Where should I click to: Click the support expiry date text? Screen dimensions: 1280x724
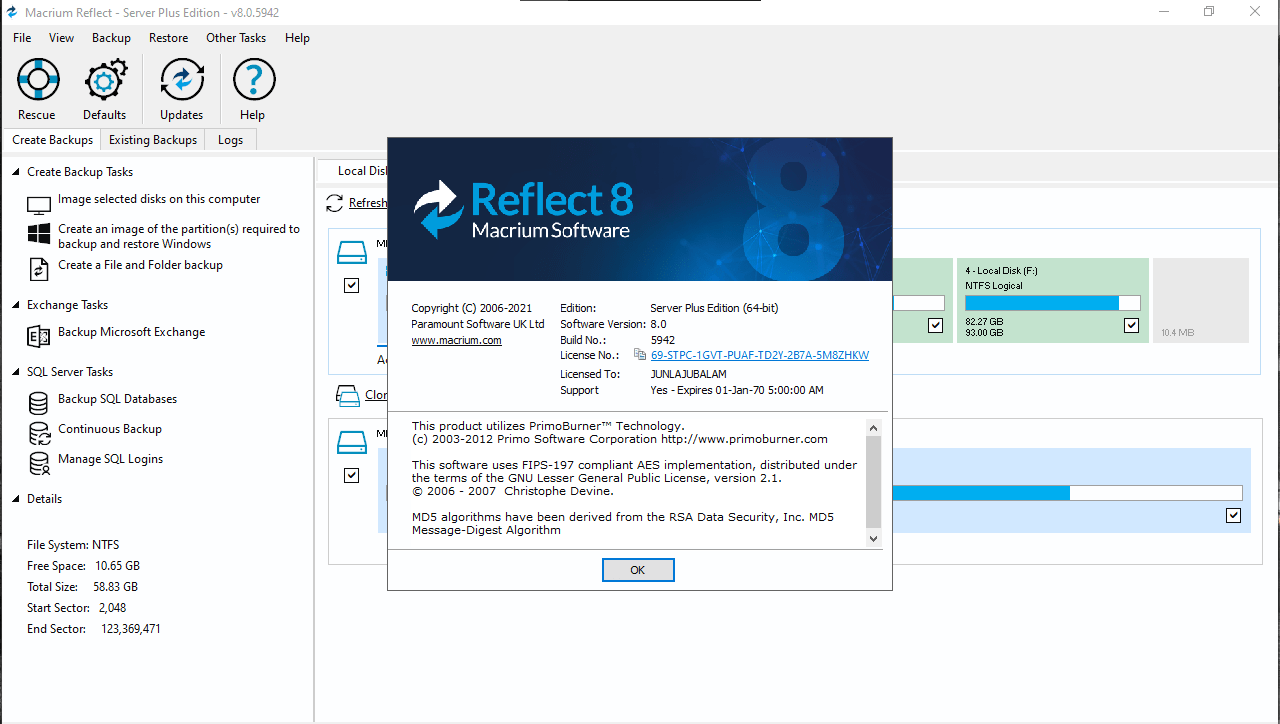point(737,390)
